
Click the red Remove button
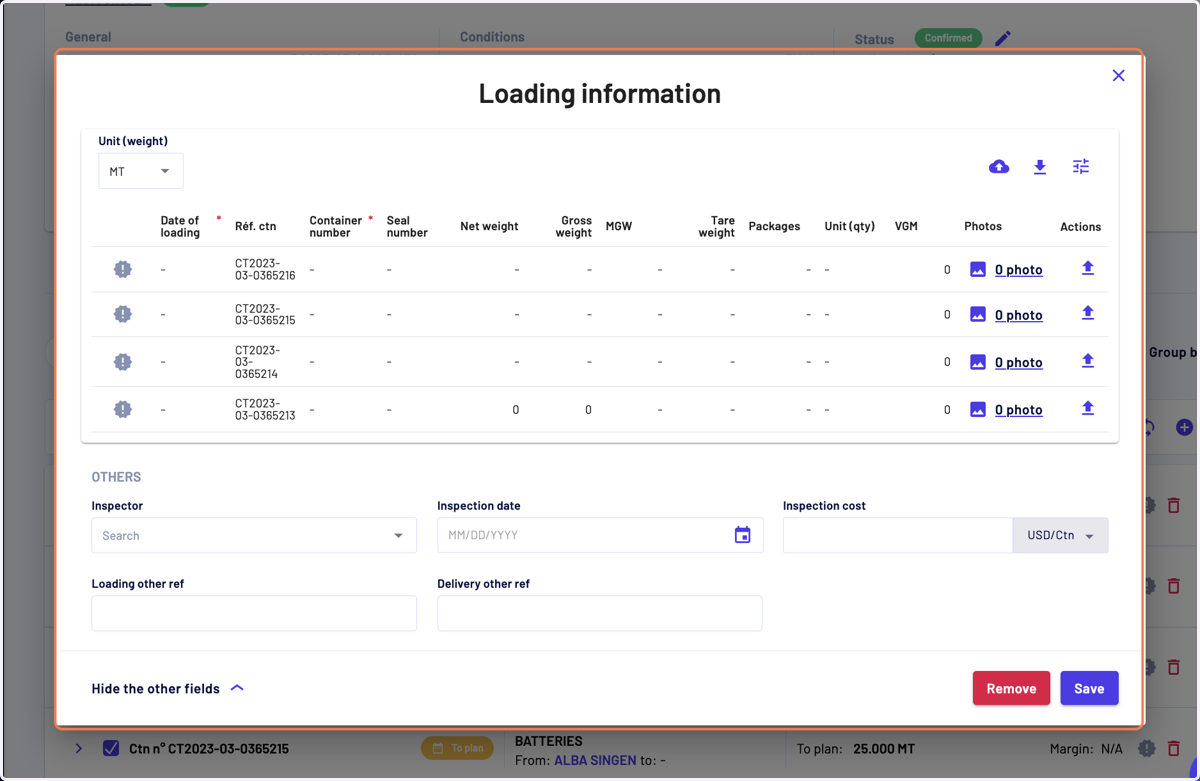[x=1011, y=688]
